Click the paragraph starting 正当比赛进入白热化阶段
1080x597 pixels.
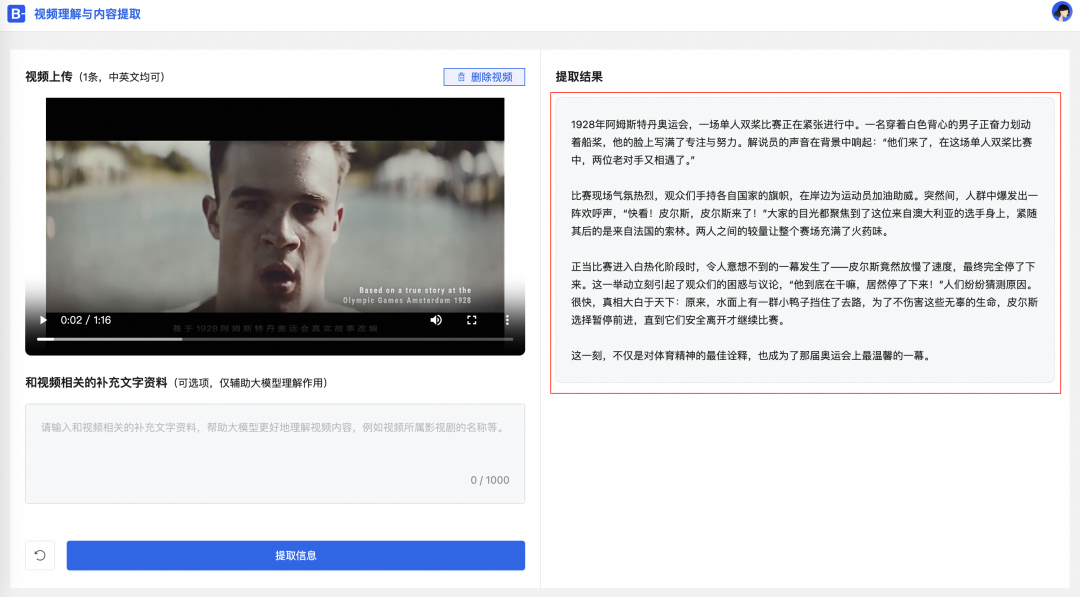click(x=804, y=293)
